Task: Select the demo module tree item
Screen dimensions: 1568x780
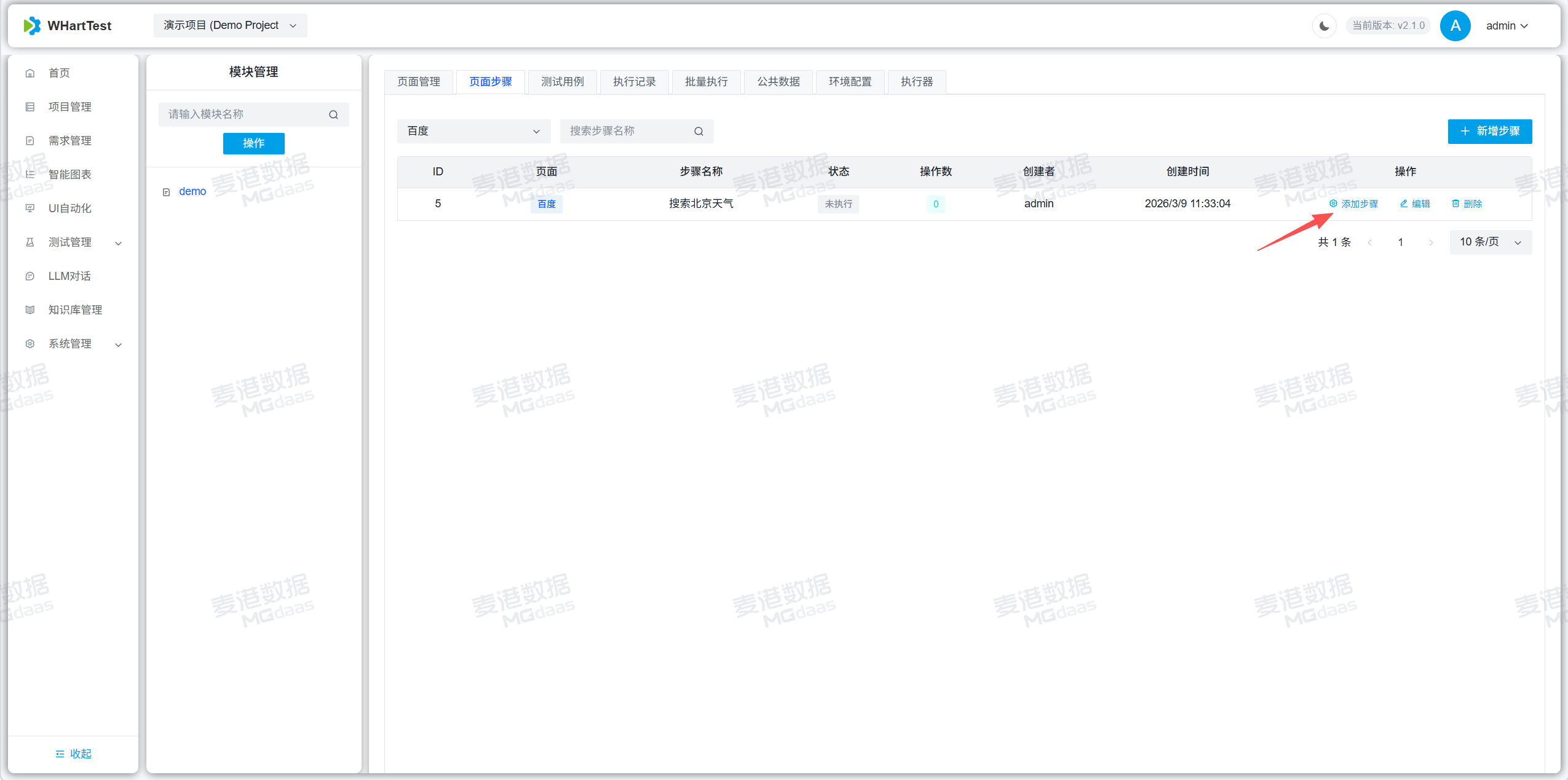Action: [192, 192]
